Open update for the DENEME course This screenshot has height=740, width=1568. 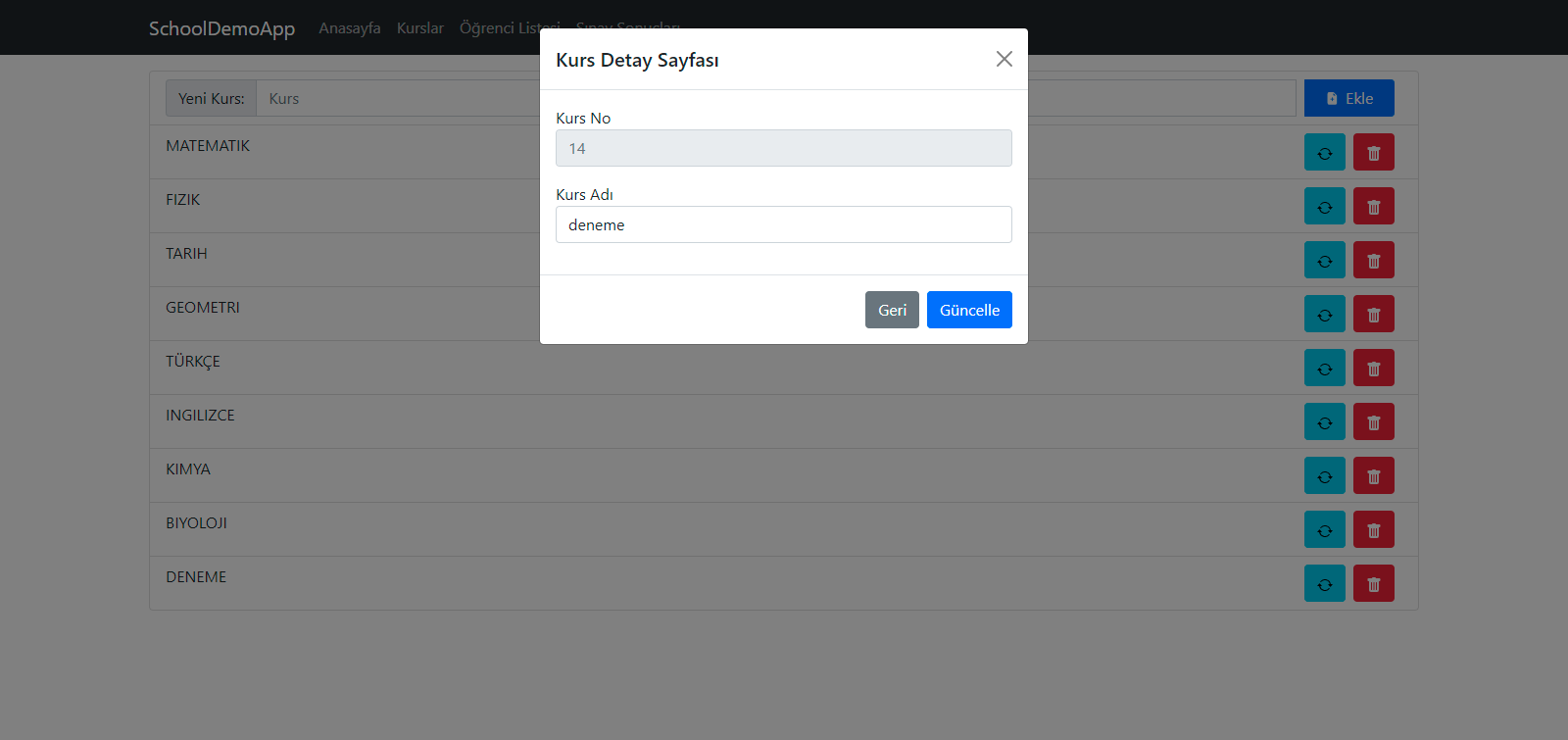pyautogui.click(x=1324, y=583)
